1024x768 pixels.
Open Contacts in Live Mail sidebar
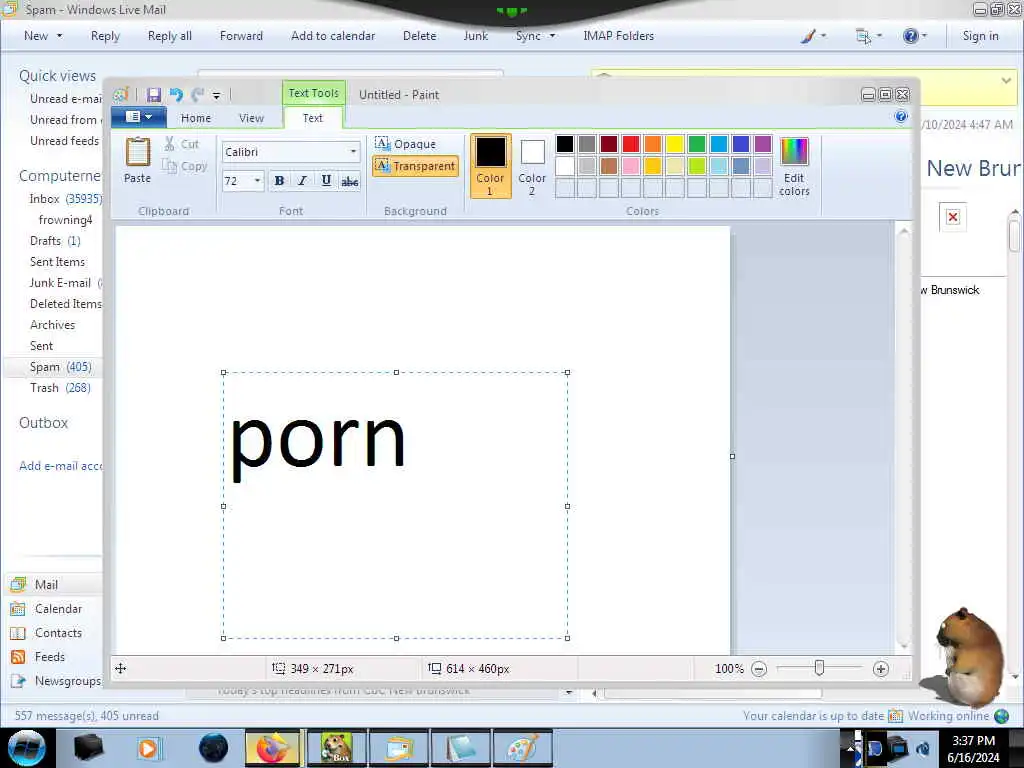point(47,633)
